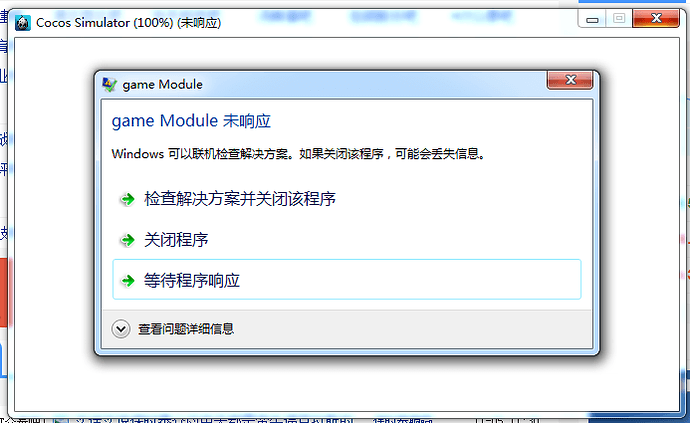Minimize the Cocos Simulator window
The image size is (690, 423).
592,19
